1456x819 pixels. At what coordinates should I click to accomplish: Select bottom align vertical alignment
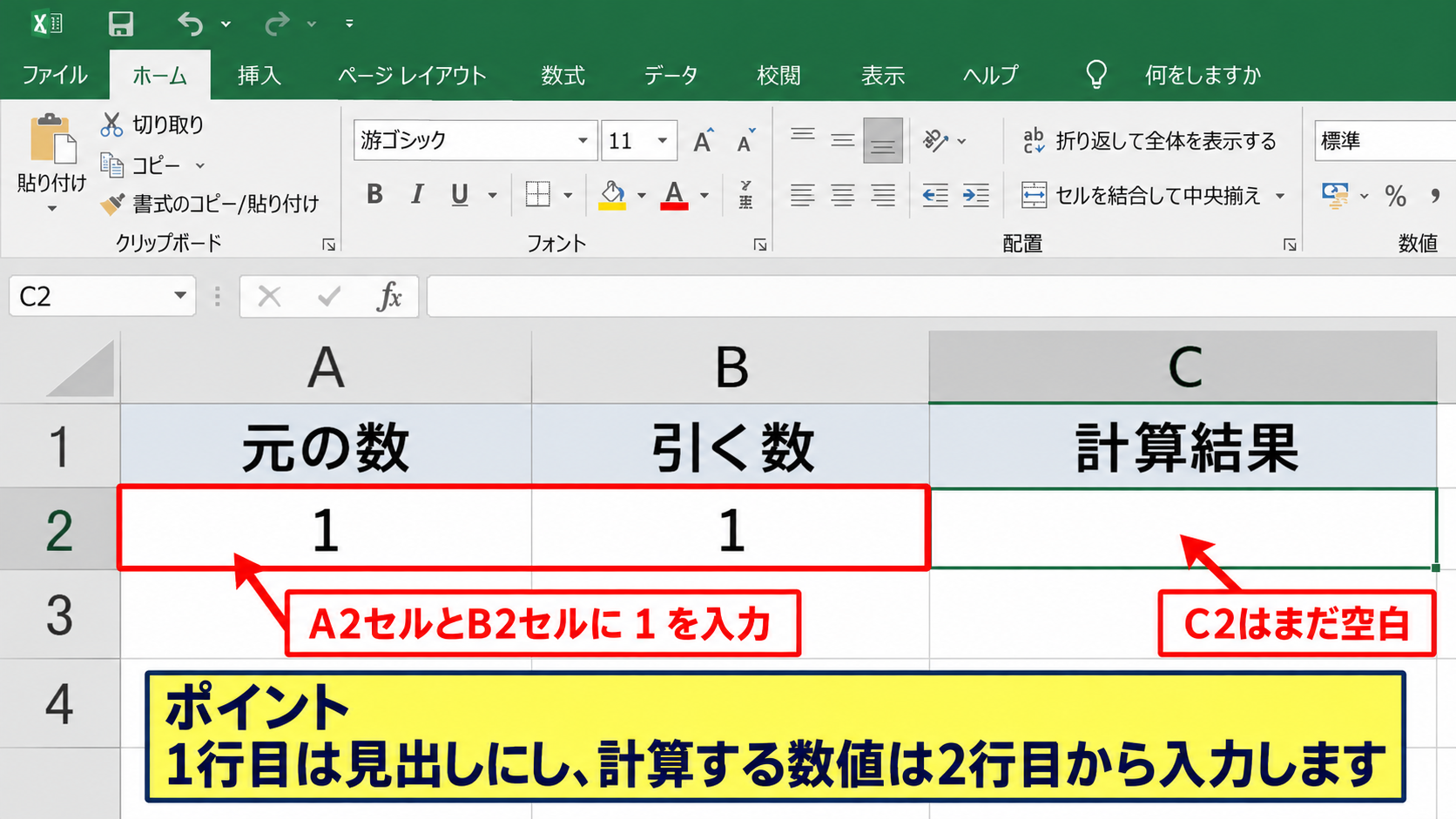point(882,140)
